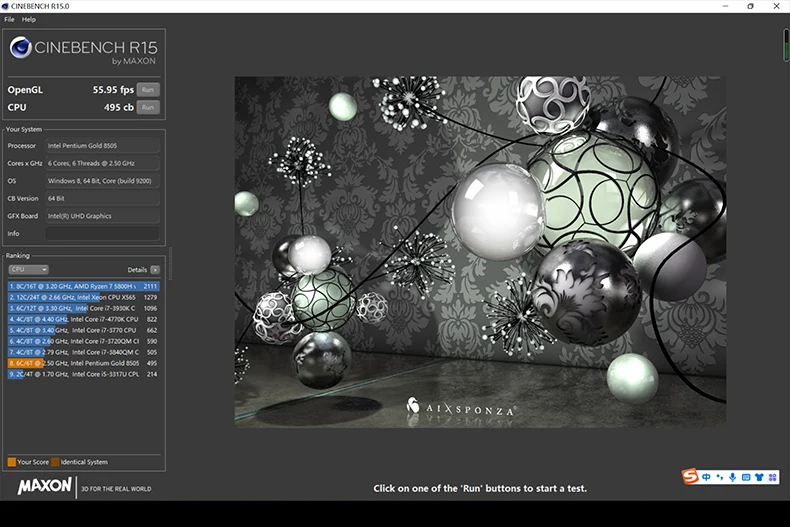Open the IME toolbox grid icon
Image resolution: width=790 pixels, height=527 pixels.
coord(771,477)
